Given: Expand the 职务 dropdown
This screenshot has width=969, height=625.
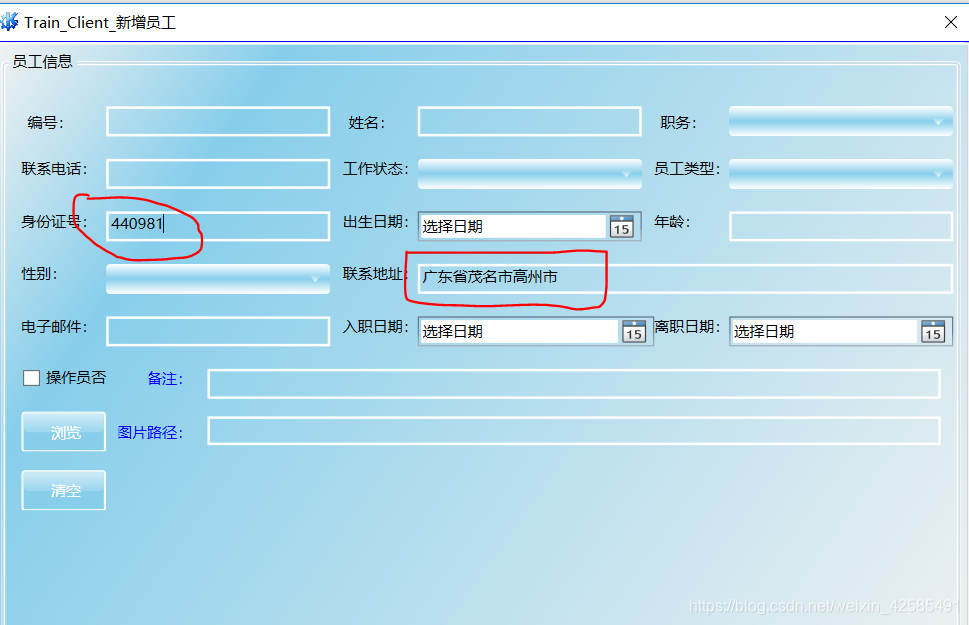Looking at the screenshot, I should (x=840, y=121).
